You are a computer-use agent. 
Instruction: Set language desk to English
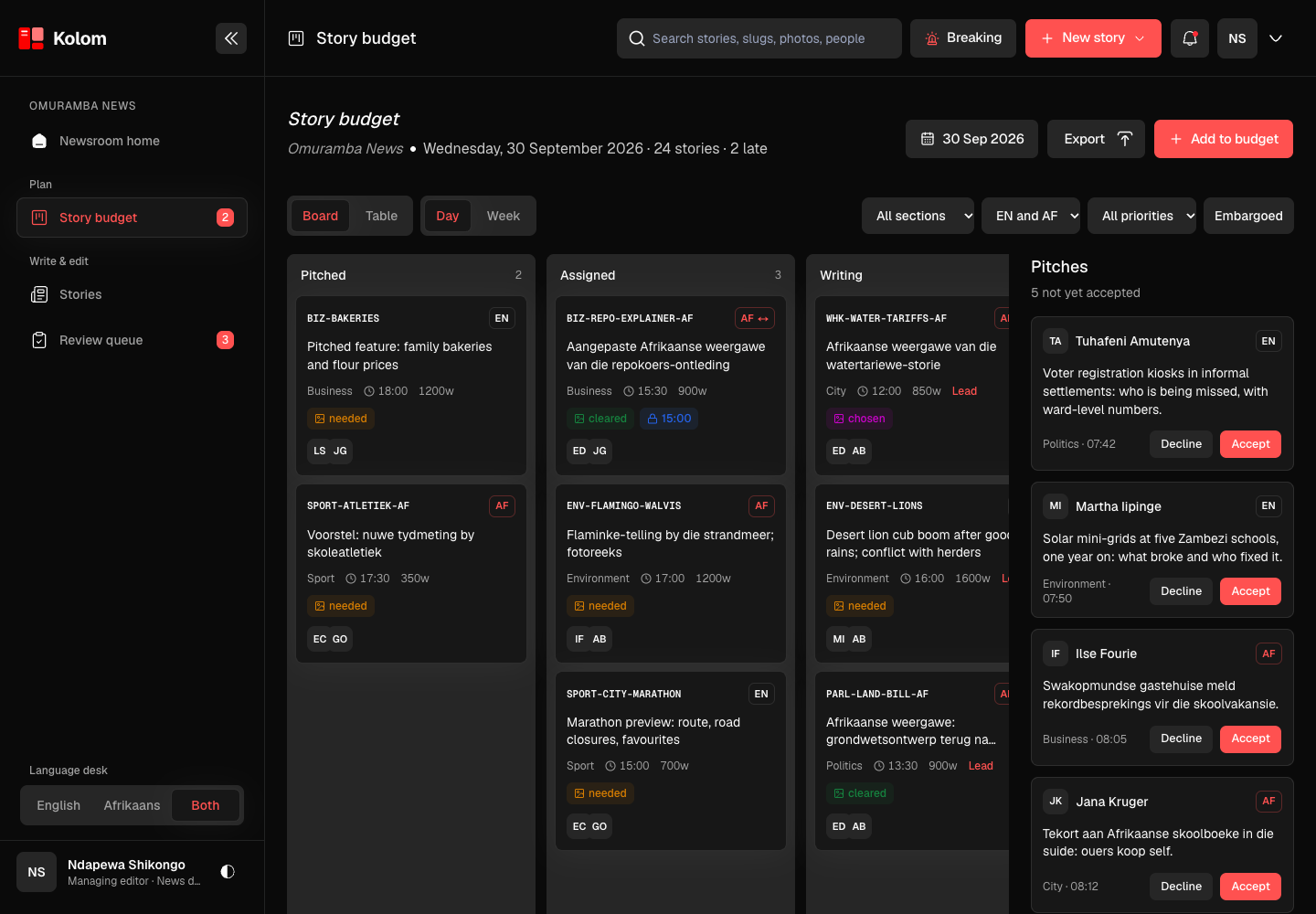coord(58,805)
